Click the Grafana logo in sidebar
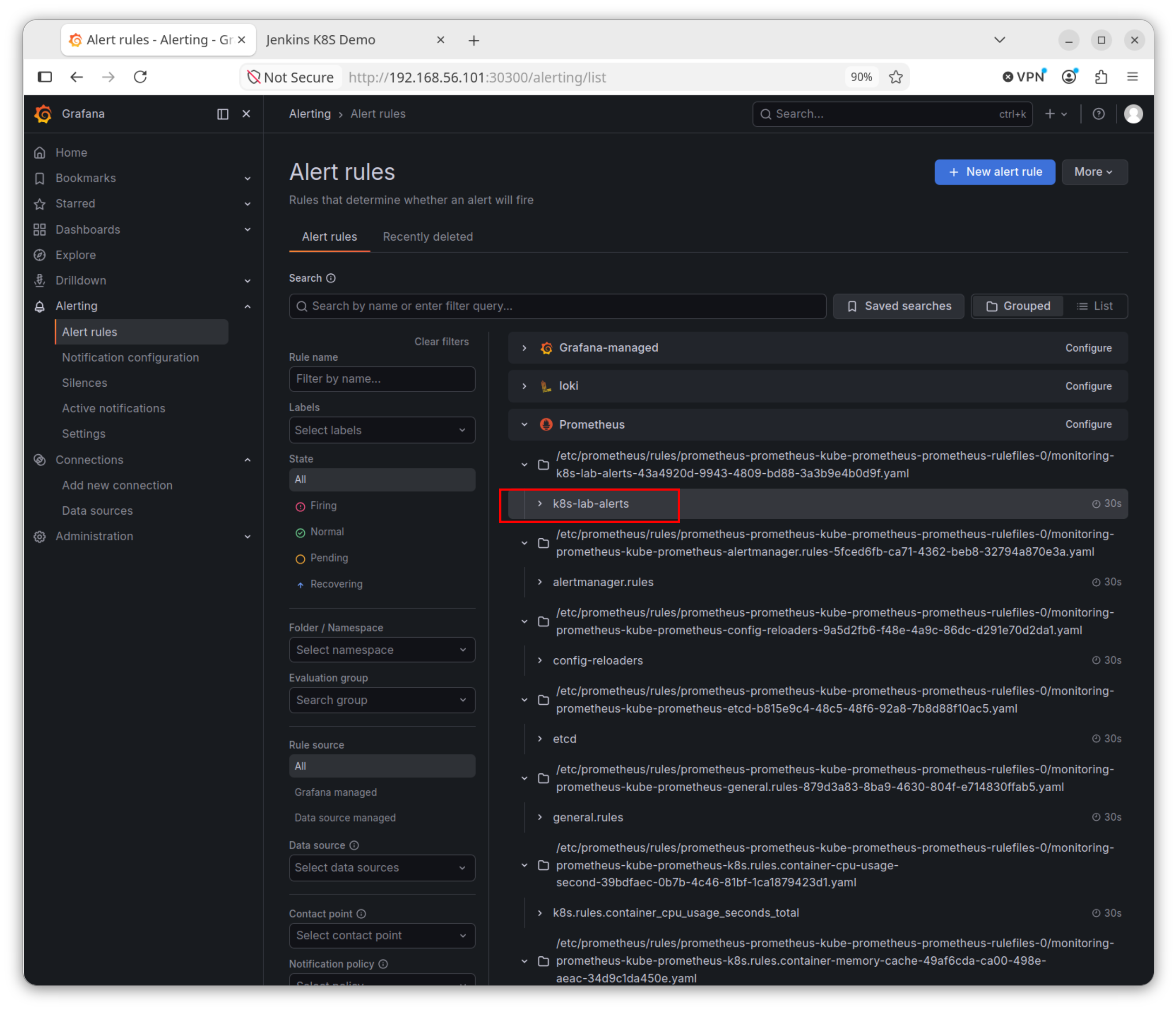1176x1011 pixels. [x=43, y=113]
